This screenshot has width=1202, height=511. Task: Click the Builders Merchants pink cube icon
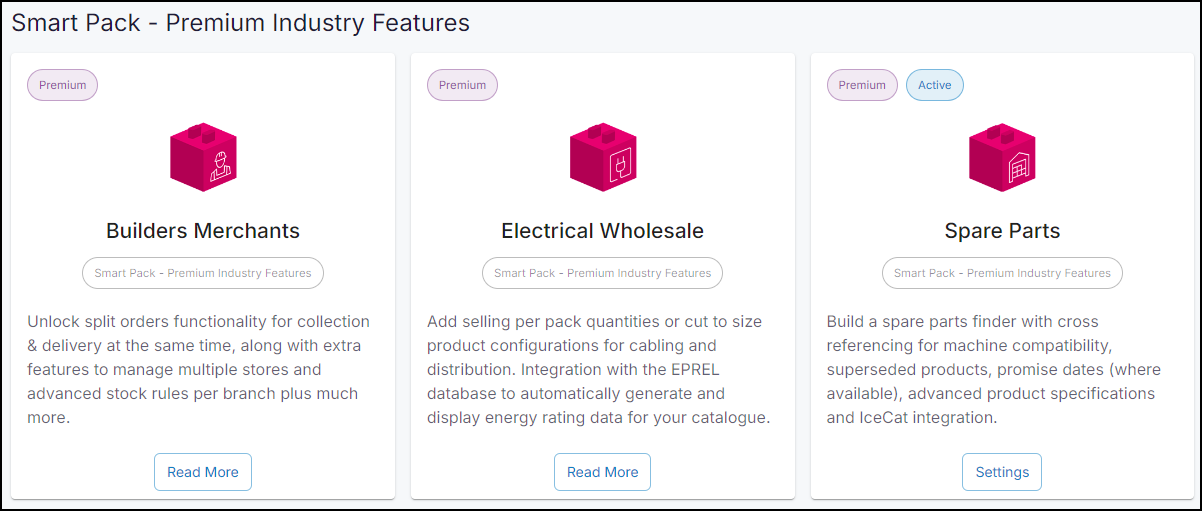(203, 157)
